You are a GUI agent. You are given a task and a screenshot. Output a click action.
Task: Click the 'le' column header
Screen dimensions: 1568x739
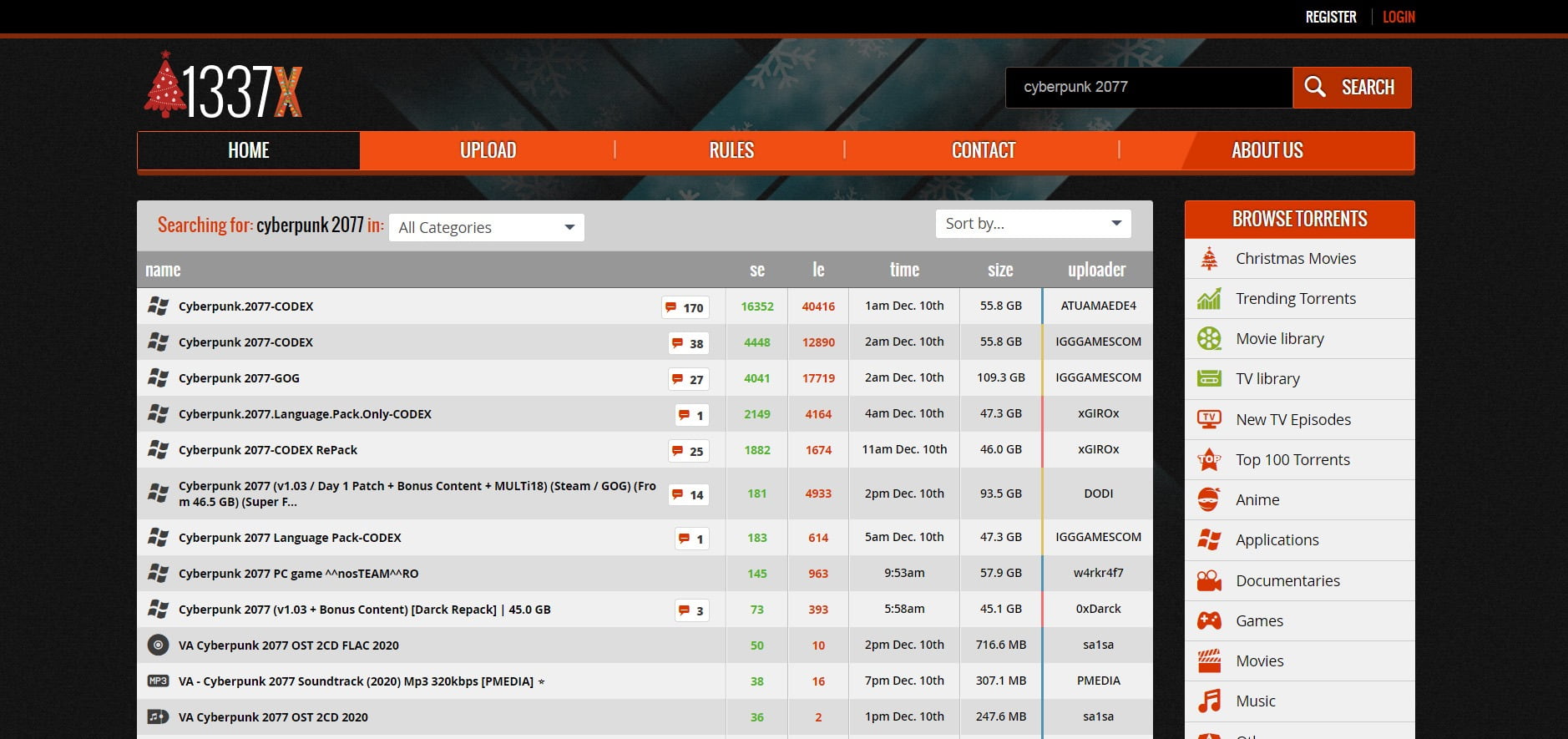pos(818,270)
